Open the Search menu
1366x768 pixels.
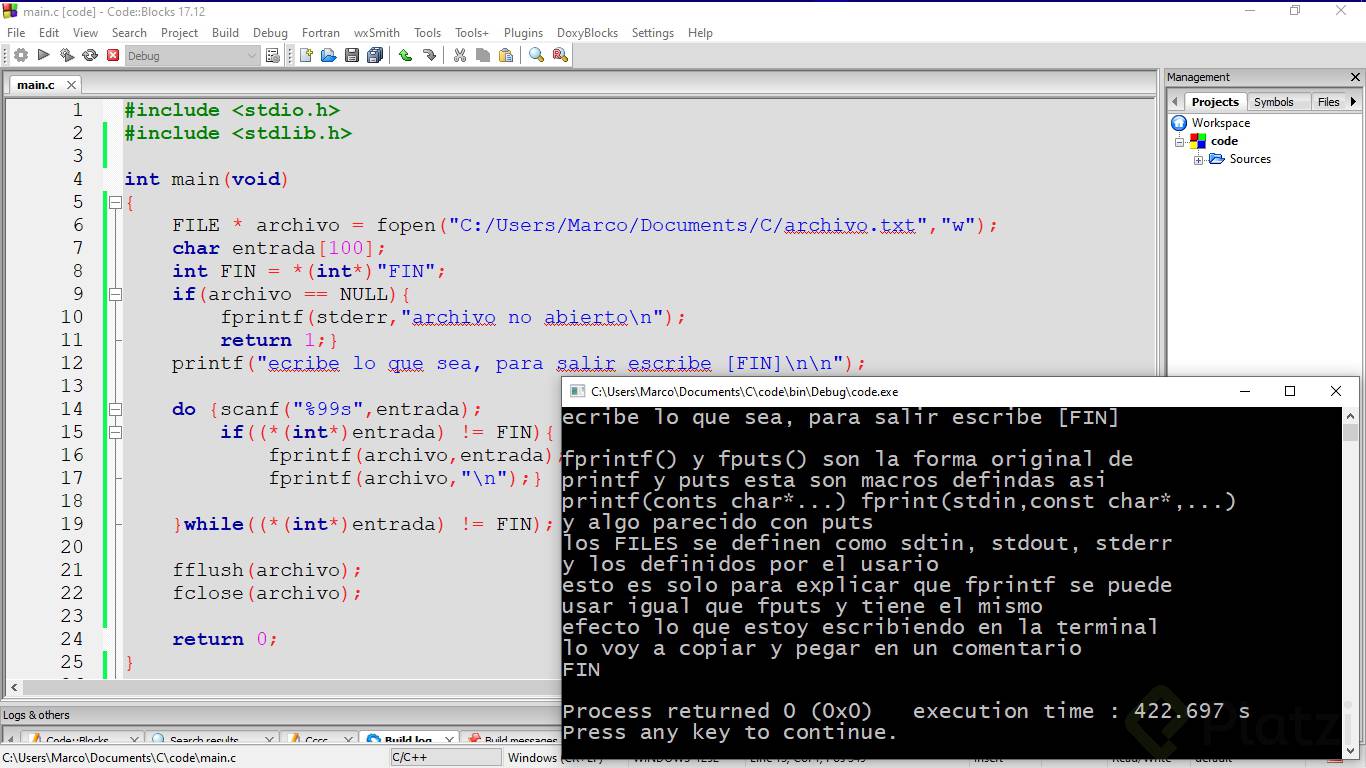[129, 33]
